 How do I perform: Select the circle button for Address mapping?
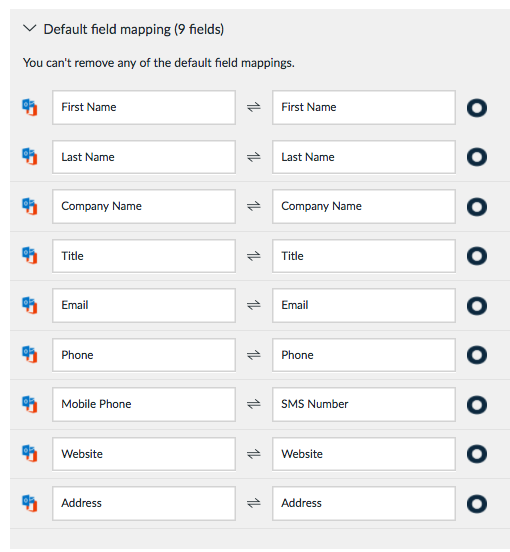tap(477, 504)
